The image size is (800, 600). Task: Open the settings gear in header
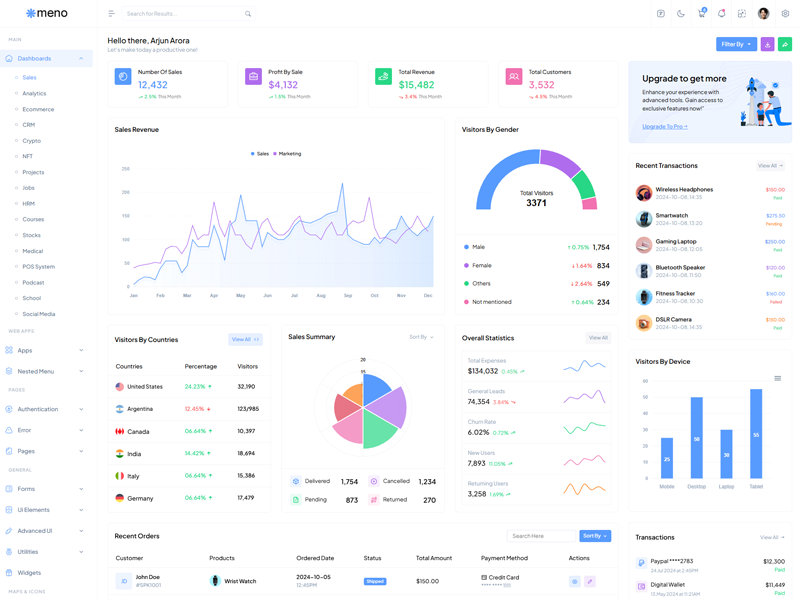[785, 14]
